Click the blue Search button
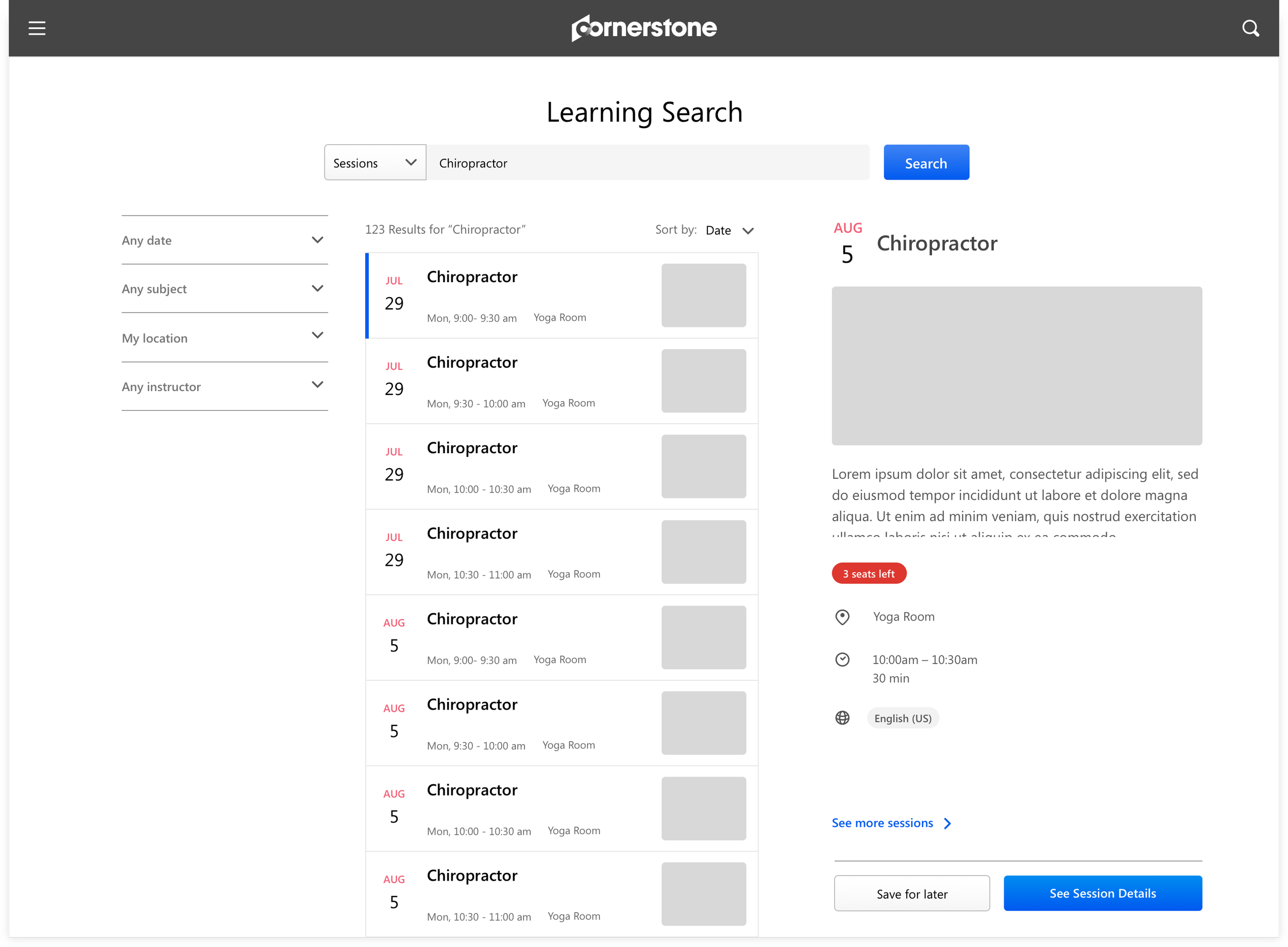This screenshot has width=1288, height=947. [x=926, y=163]
